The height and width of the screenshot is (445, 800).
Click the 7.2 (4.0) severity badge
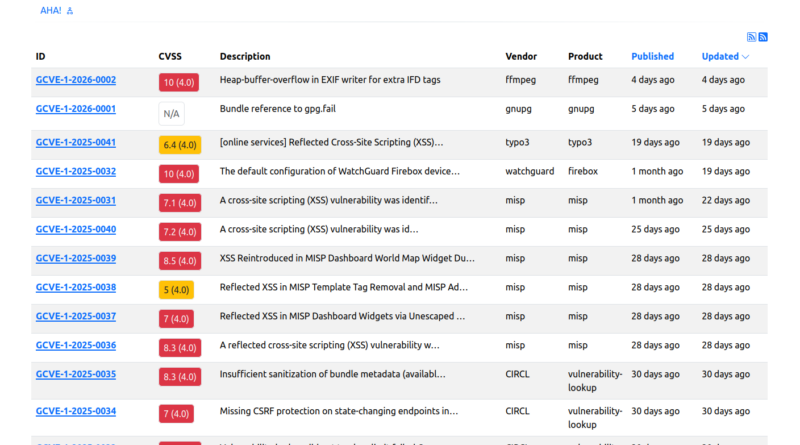point(180,232)
